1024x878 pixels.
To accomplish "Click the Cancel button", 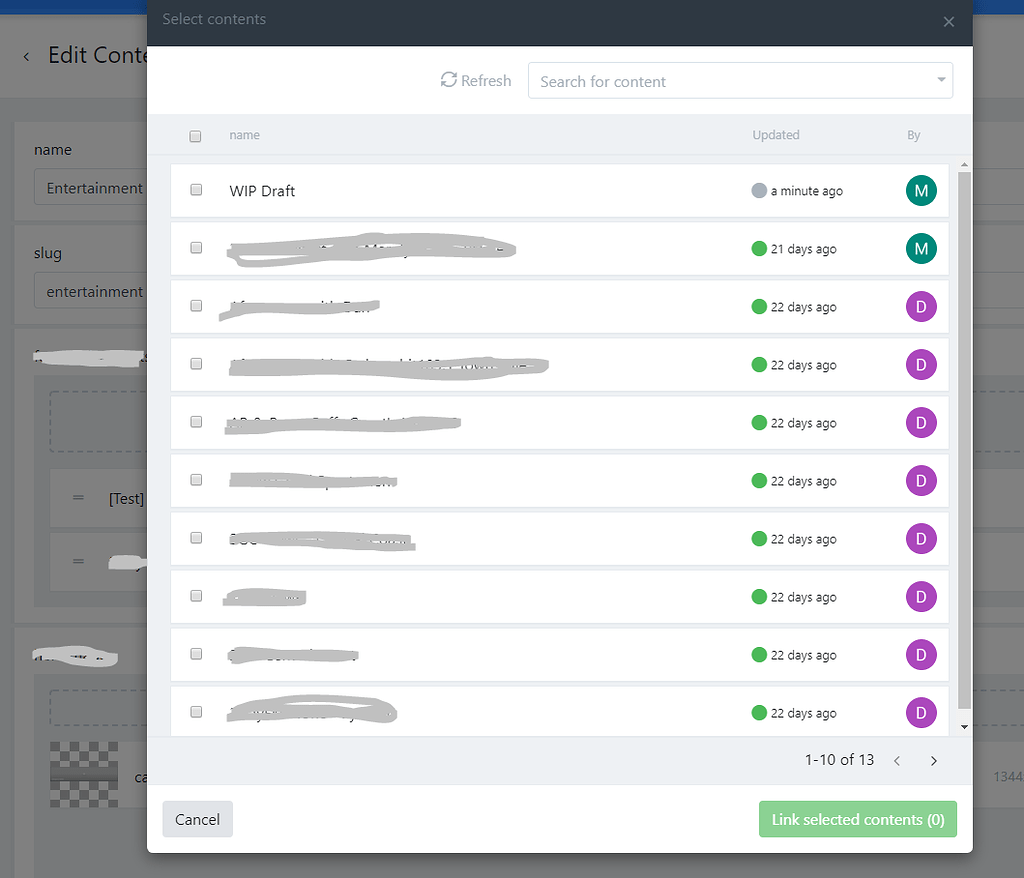I will coord(197,819).
